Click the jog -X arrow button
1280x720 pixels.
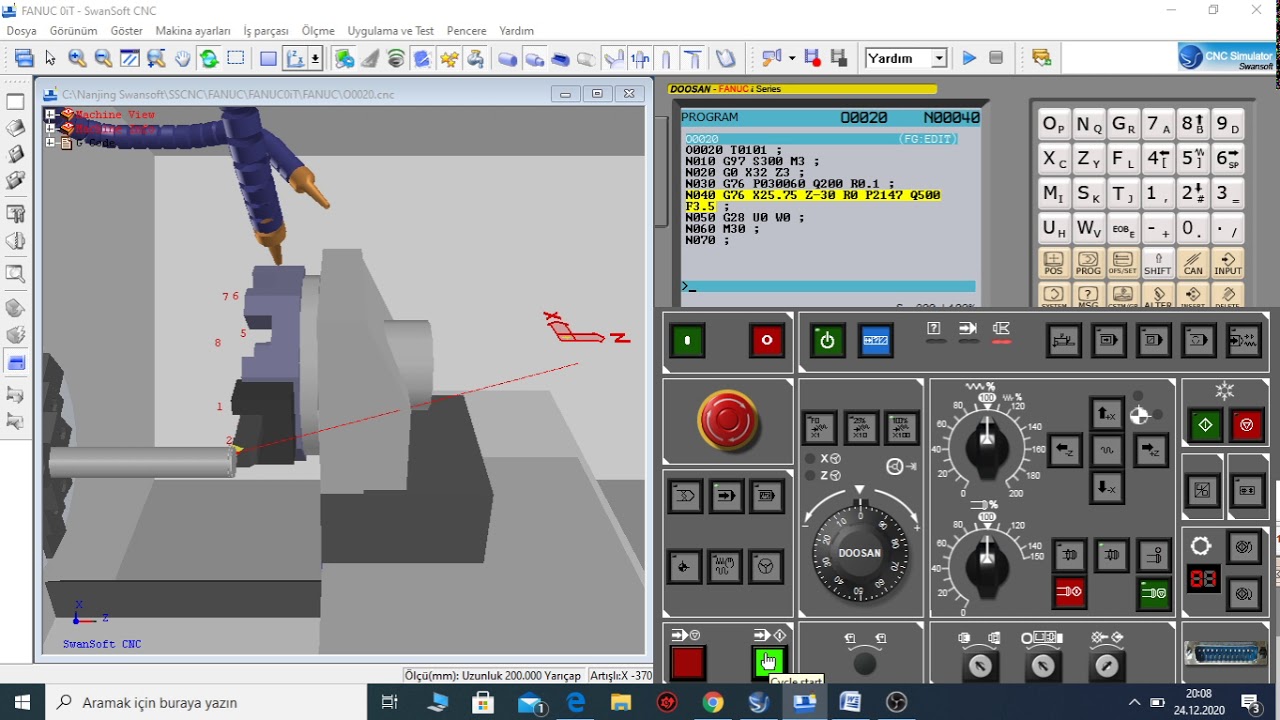1106,487
